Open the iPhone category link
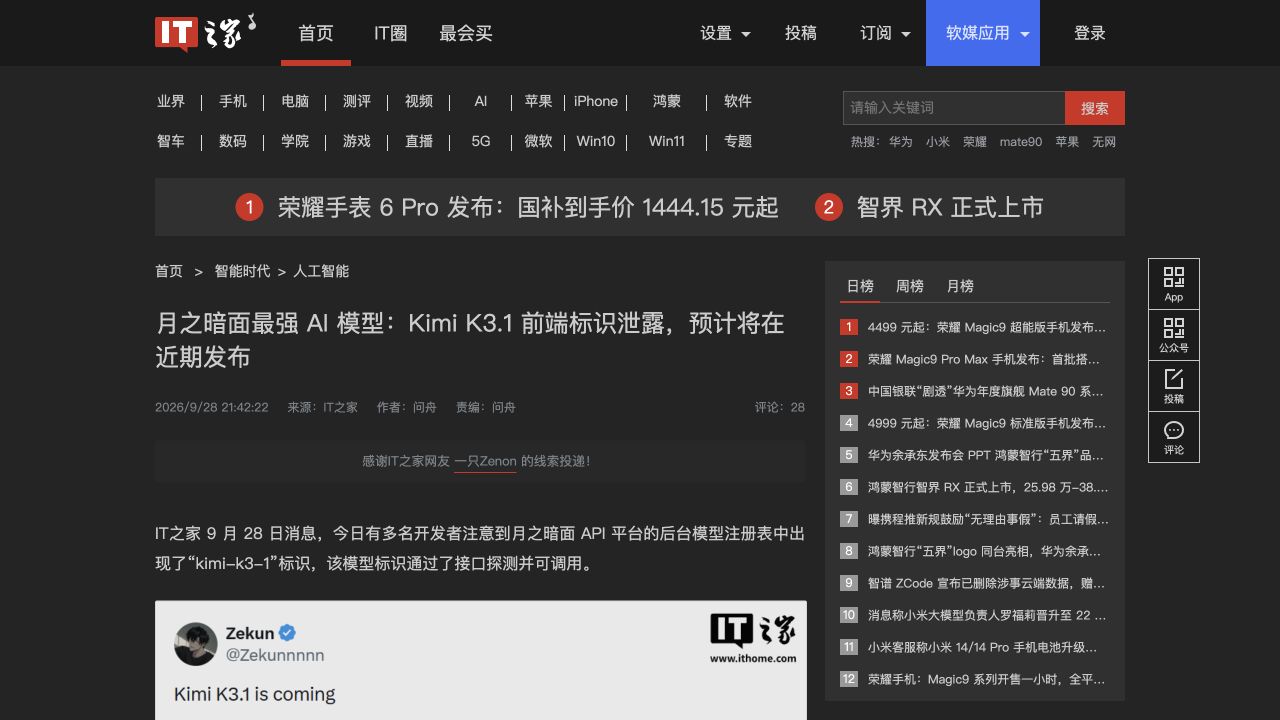The width and height of the screenshot is (1280, 720). point(596,101)
